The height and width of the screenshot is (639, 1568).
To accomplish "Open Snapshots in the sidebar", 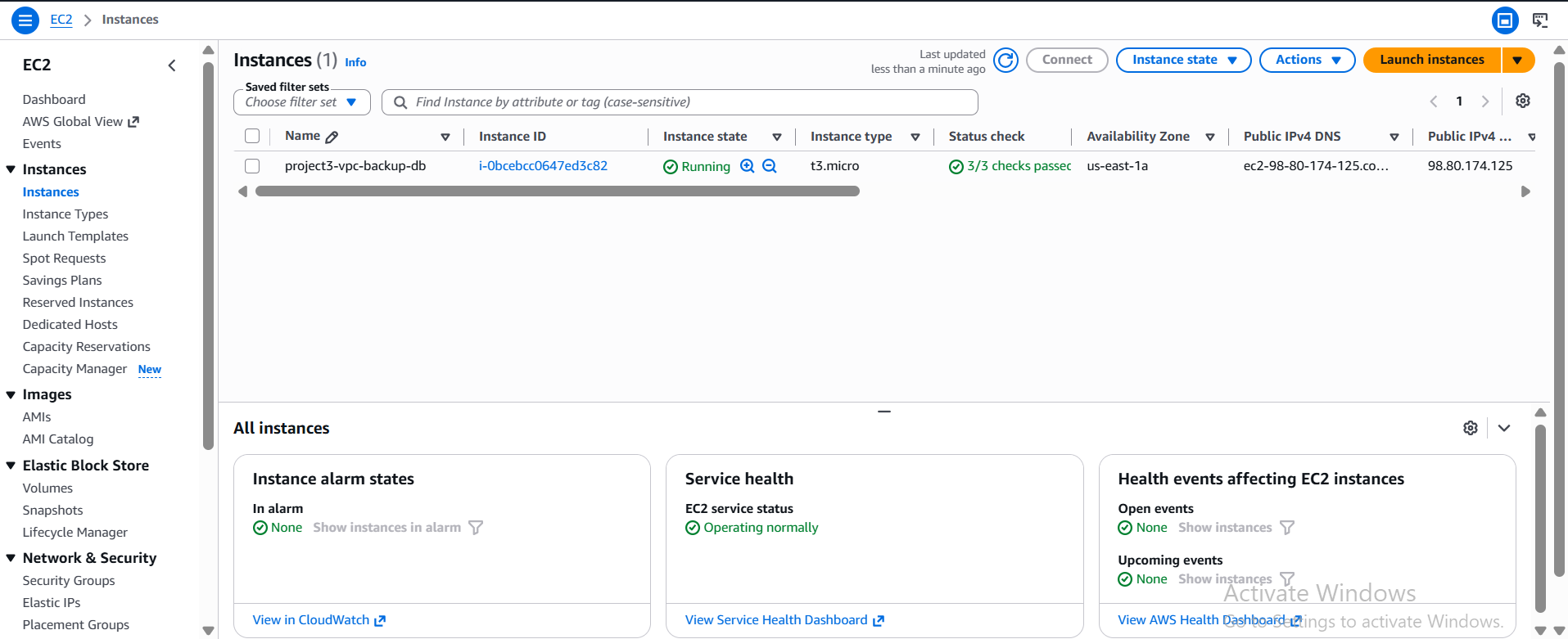I will 52,511.
